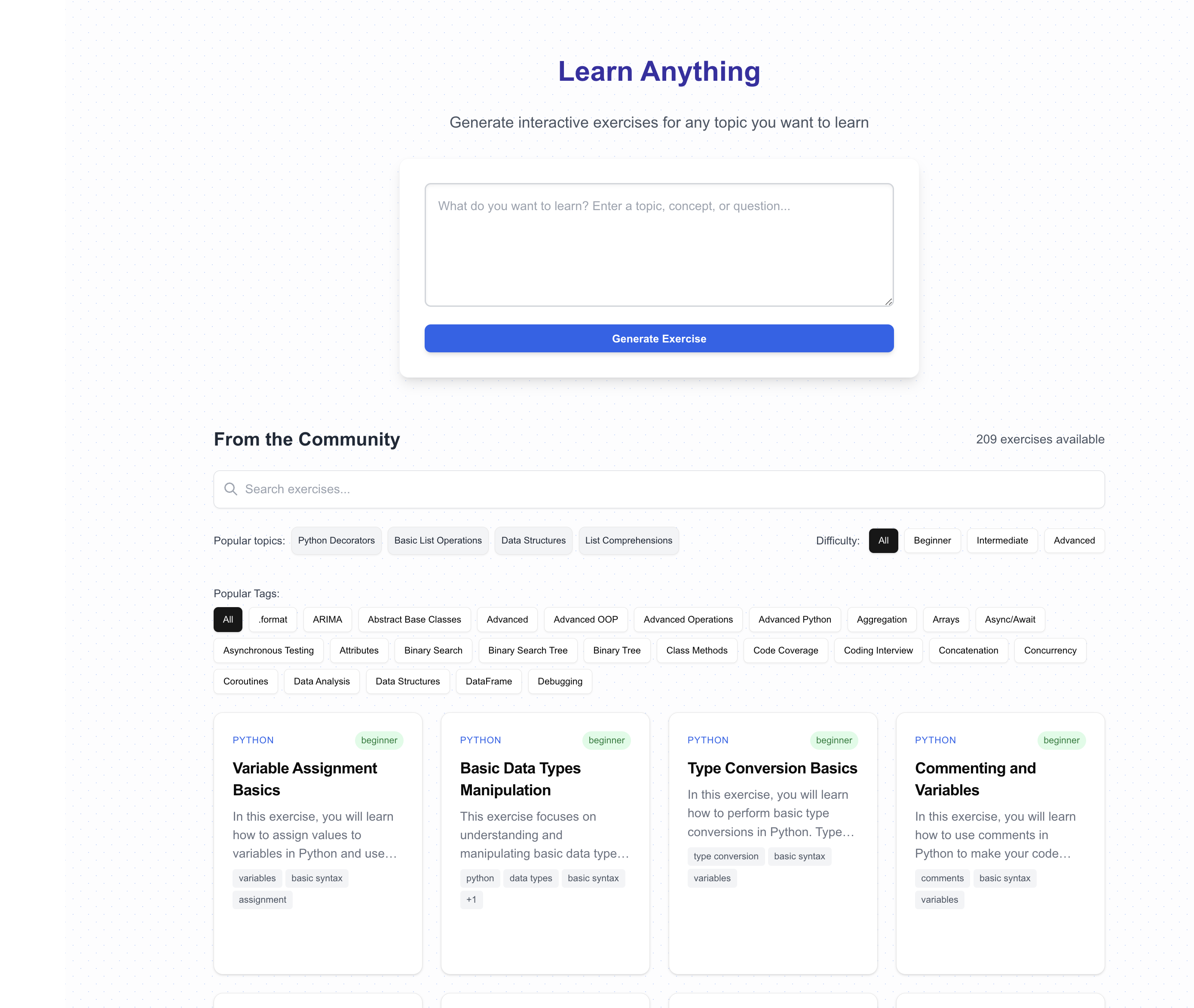Select Beginner difficulty filter
1194x1008 pixels.
click(932, 541)
